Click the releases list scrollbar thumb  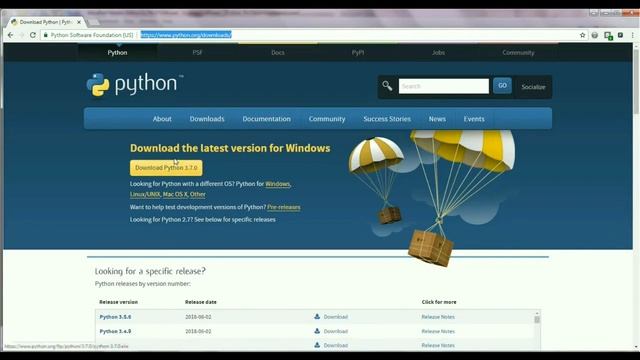(x=537, y=320)
